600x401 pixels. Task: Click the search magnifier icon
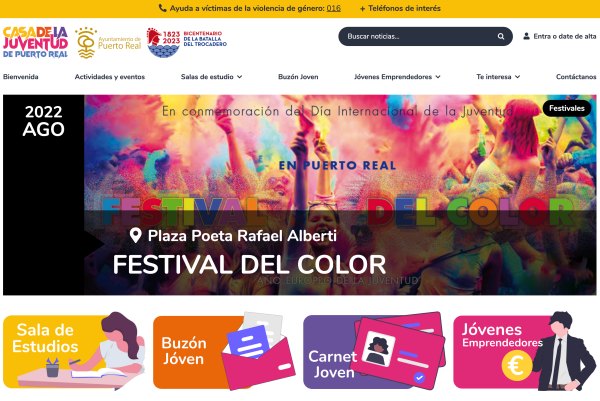click(501, 36)
